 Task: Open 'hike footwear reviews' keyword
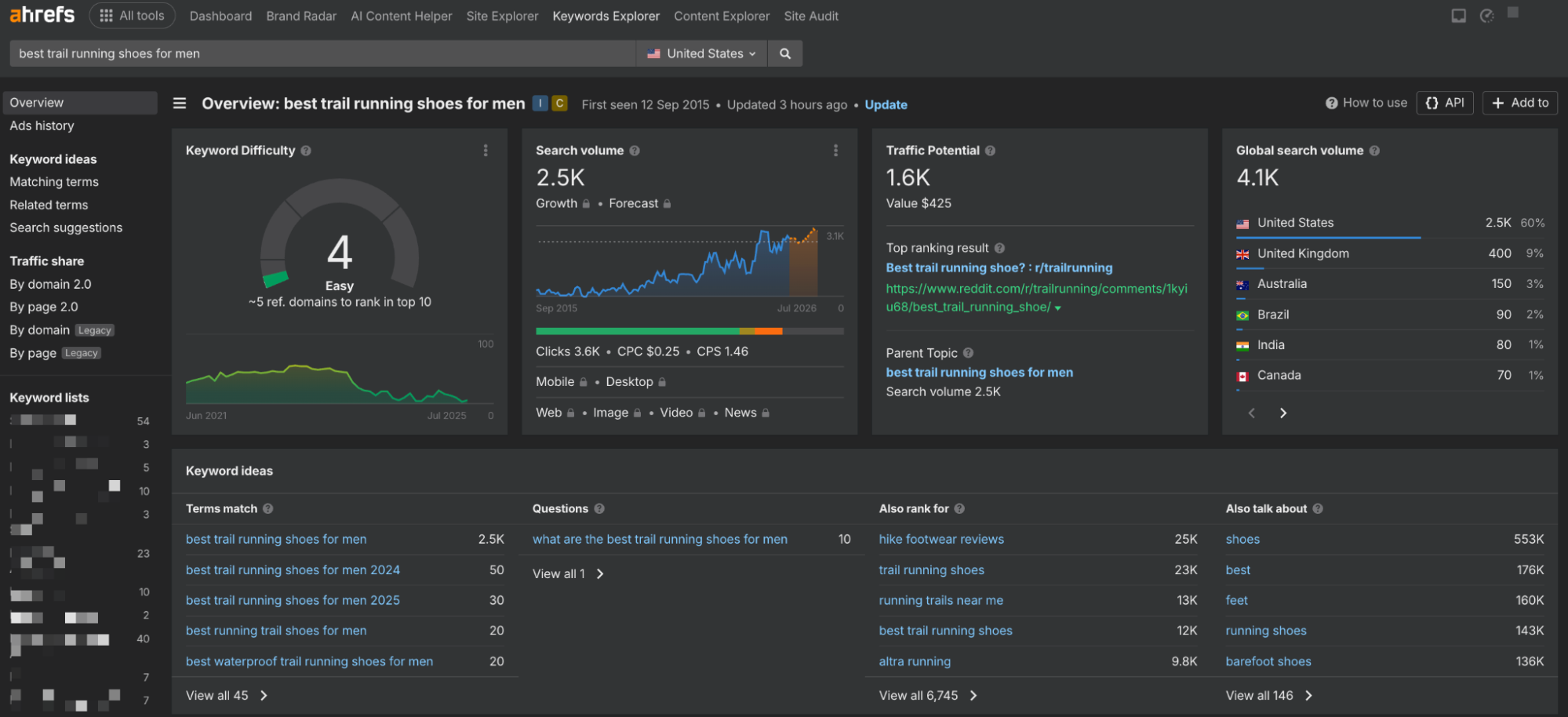(941, 540)
